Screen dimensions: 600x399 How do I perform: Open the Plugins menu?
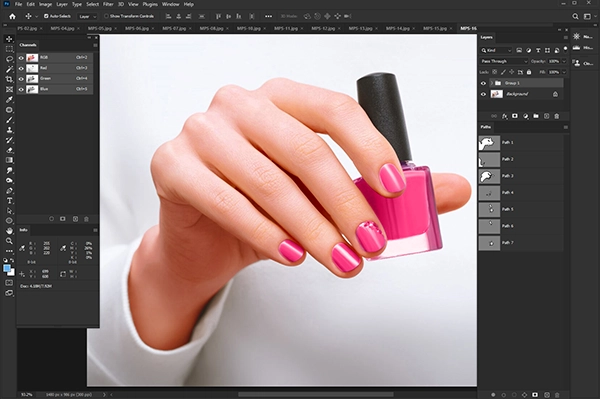(x=150, y=4)
